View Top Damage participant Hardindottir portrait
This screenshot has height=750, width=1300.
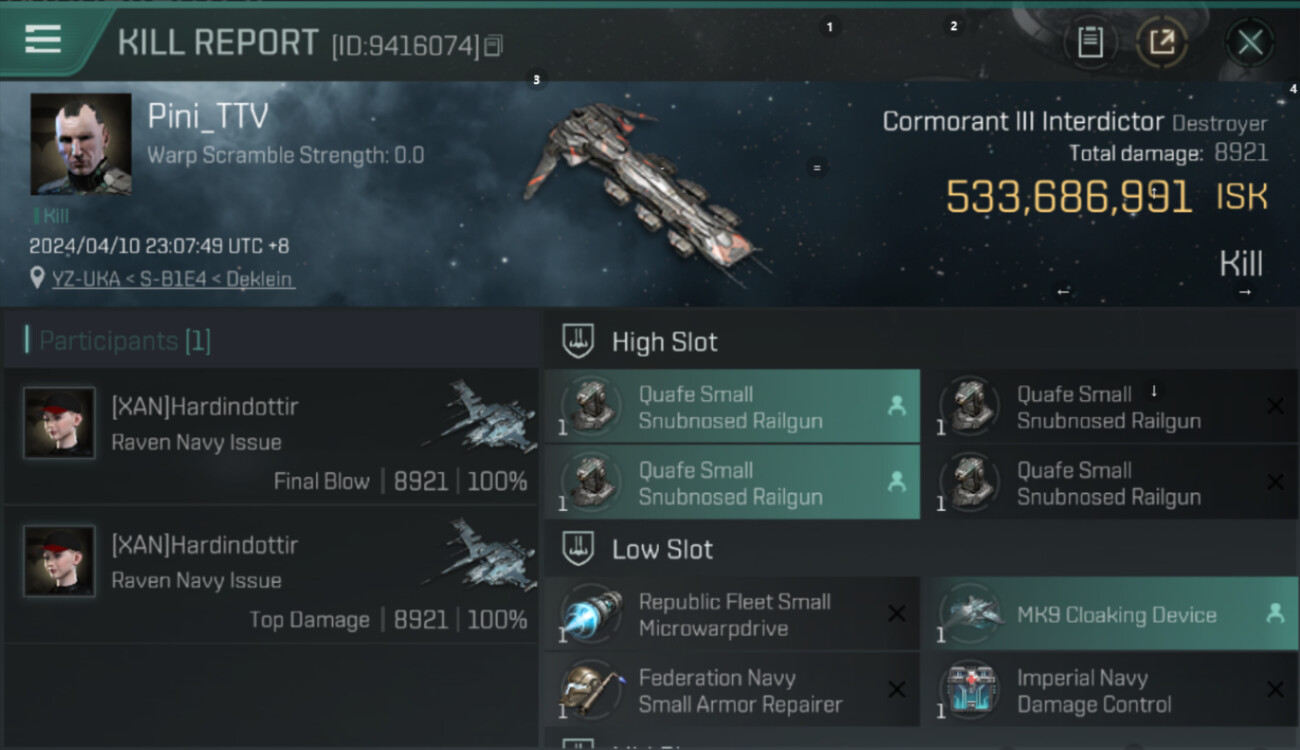point(60,561)
